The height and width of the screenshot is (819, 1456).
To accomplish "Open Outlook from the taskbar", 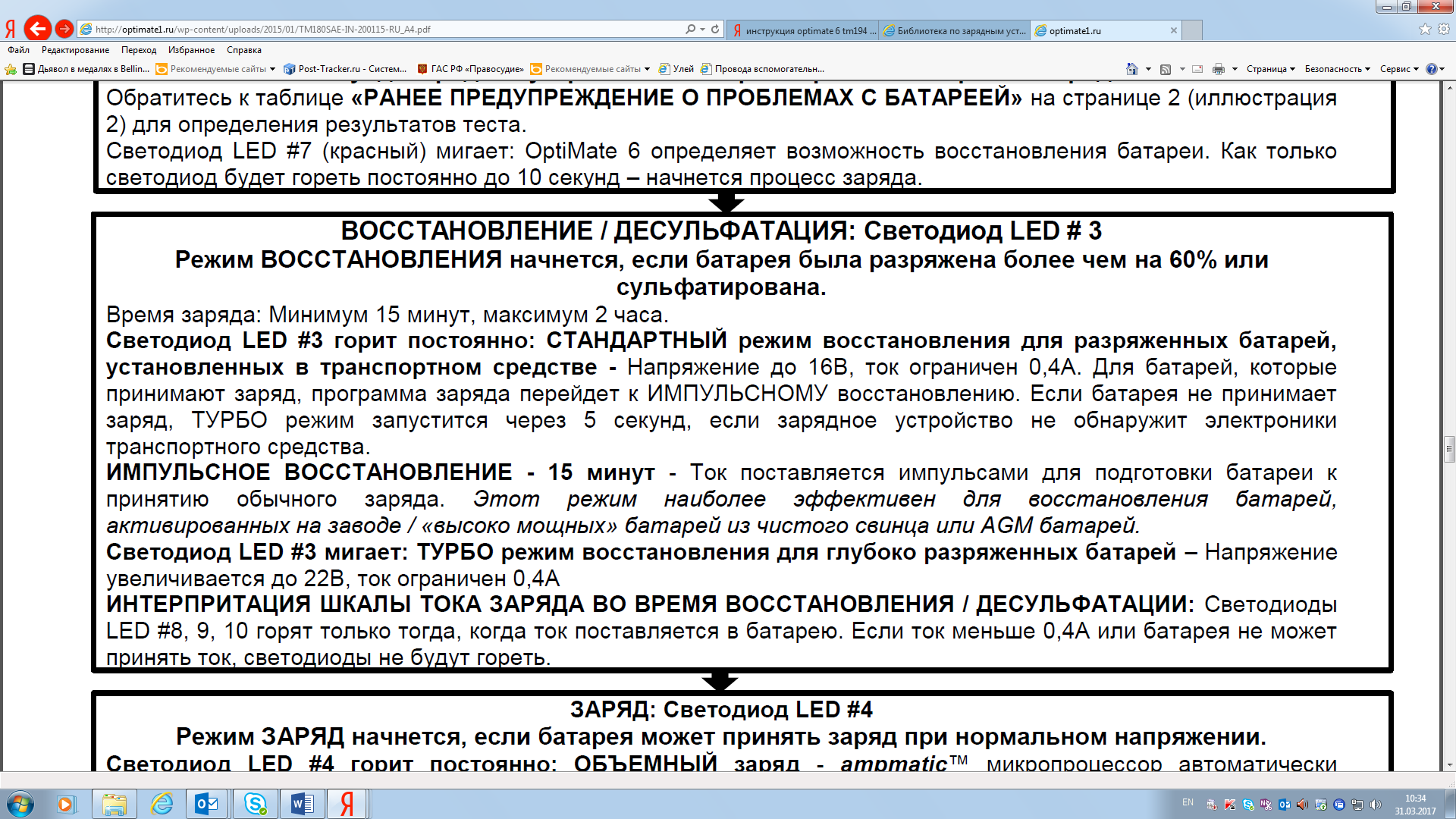I will [207, 804].
